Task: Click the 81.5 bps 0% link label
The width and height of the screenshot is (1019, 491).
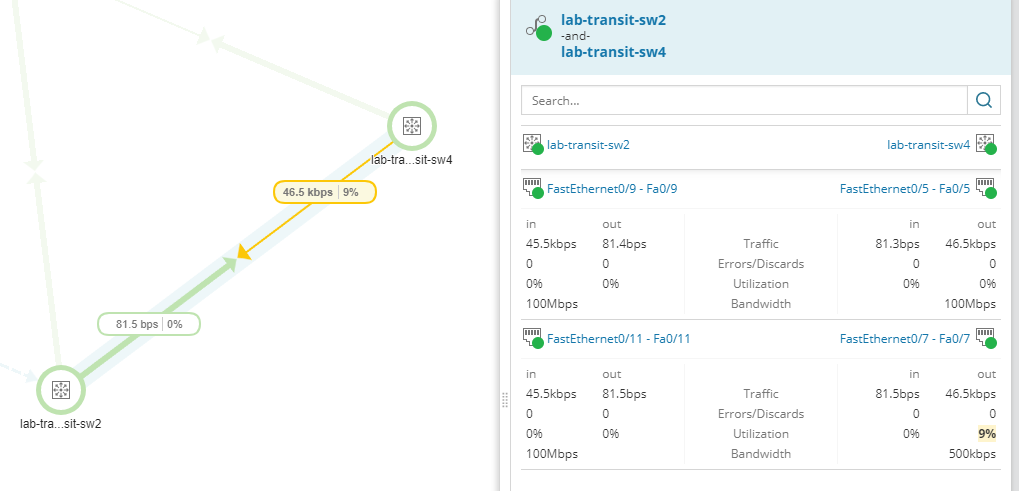Action: 148,324
